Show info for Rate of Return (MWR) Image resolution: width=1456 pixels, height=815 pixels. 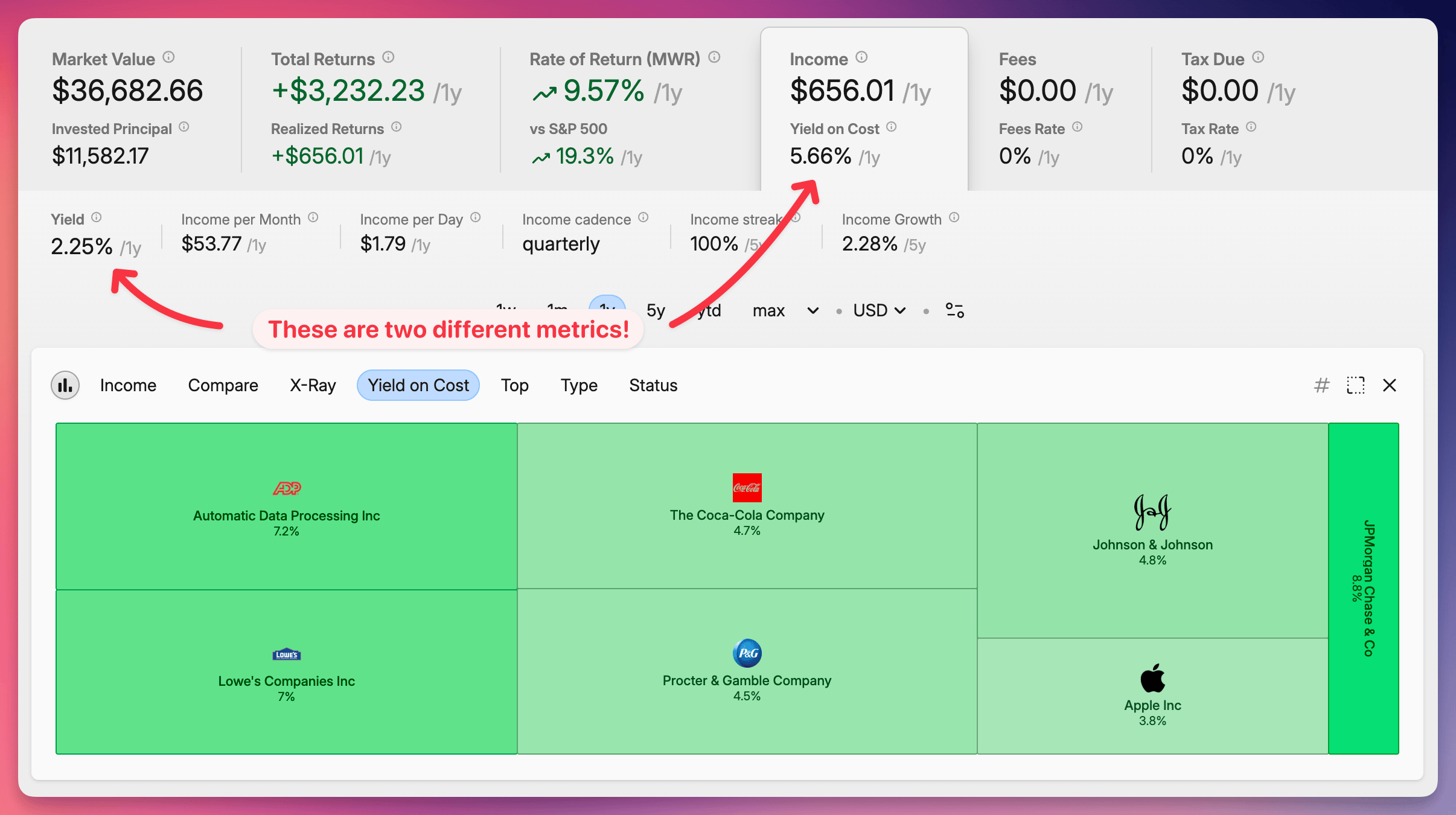coord(715,57)
